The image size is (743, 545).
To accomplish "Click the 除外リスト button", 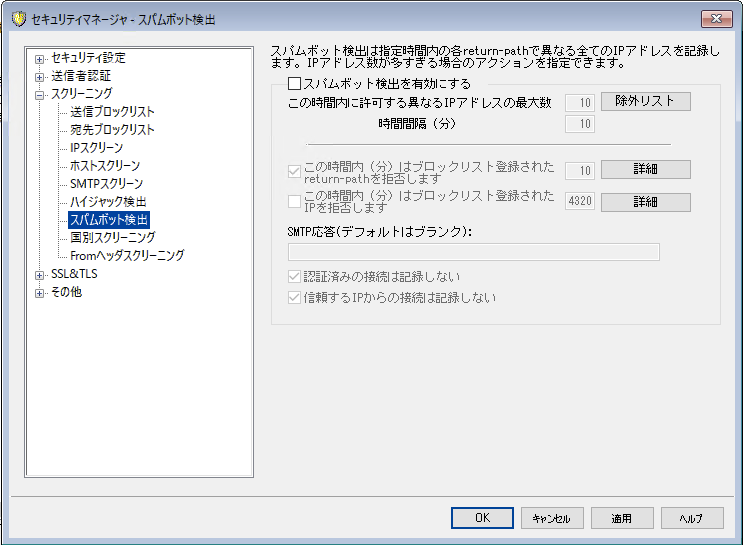I will (x=645, y=101).
